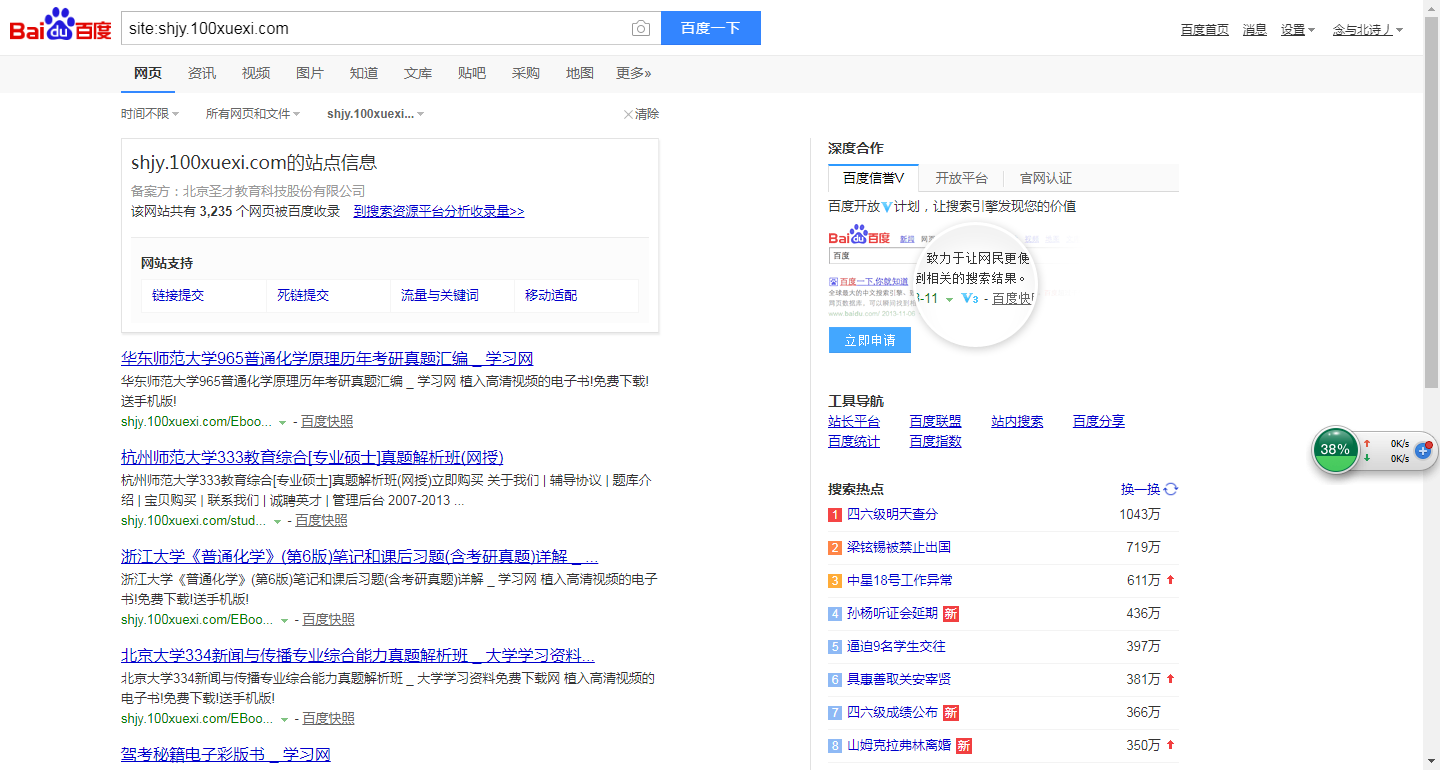This screenshot has width=1440, height=770.
Task: Open 消息 link in top bar
Action: tap(1255, 30)
